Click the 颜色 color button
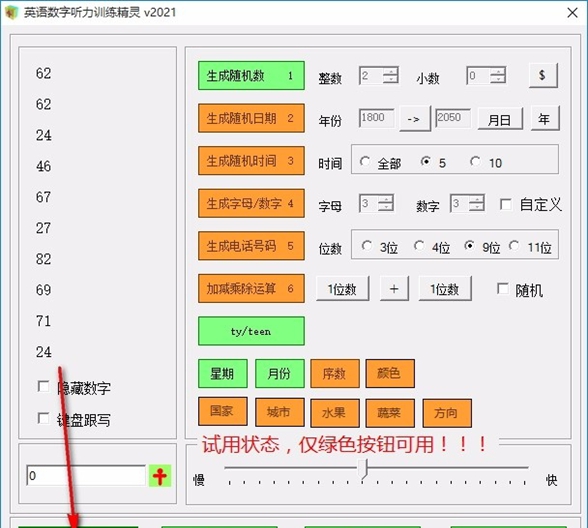This screenshot has width=588, height=528. point(390,374)
